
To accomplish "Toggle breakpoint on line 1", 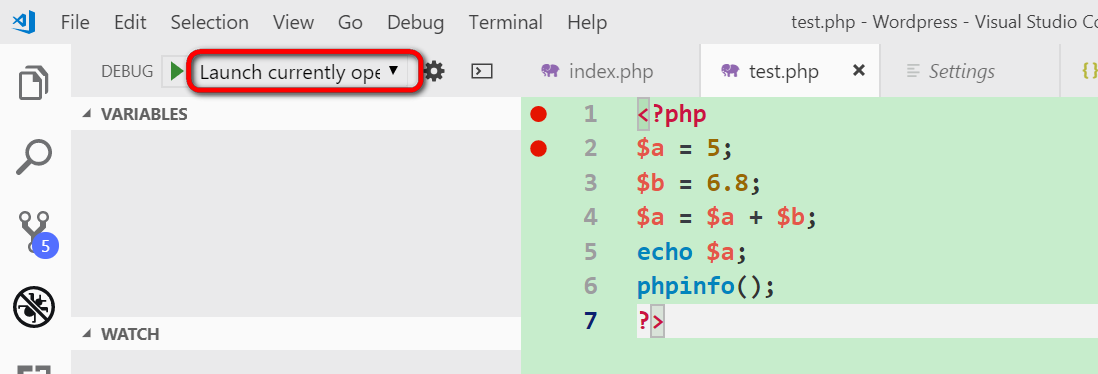I will click(x=538, y=113).
